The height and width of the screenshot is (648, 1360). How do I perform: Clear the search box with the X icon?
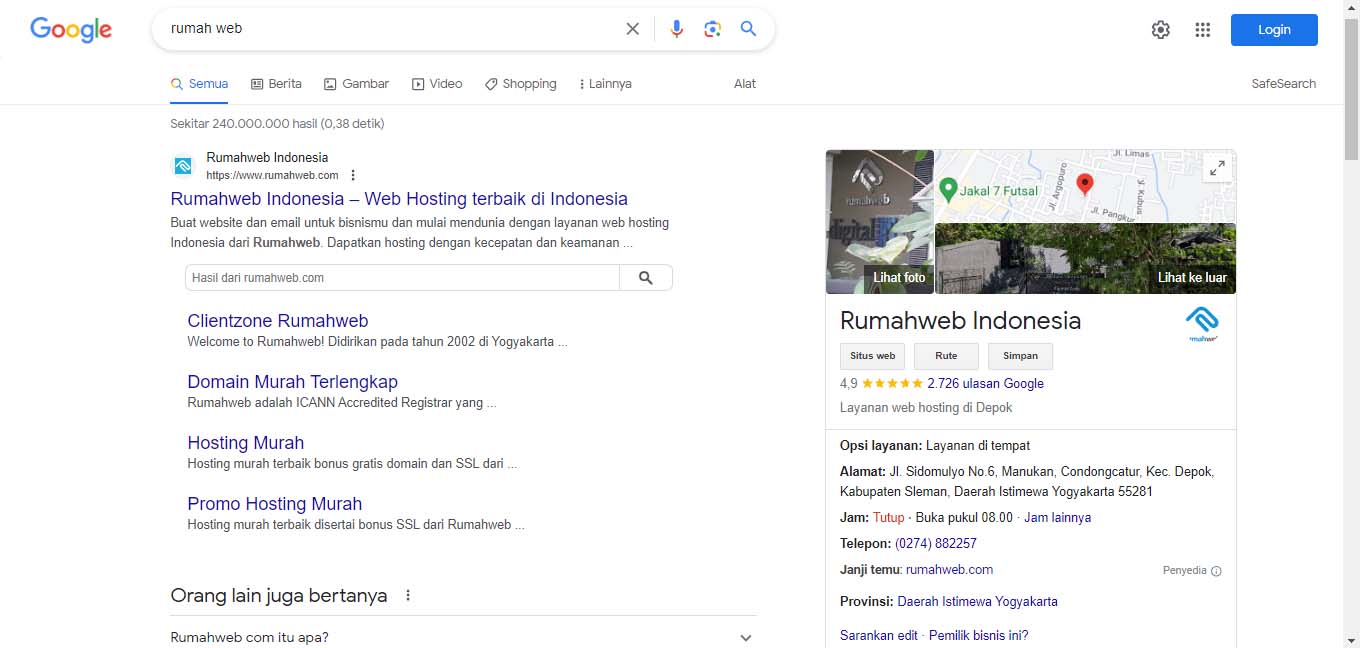coord(632,29)
